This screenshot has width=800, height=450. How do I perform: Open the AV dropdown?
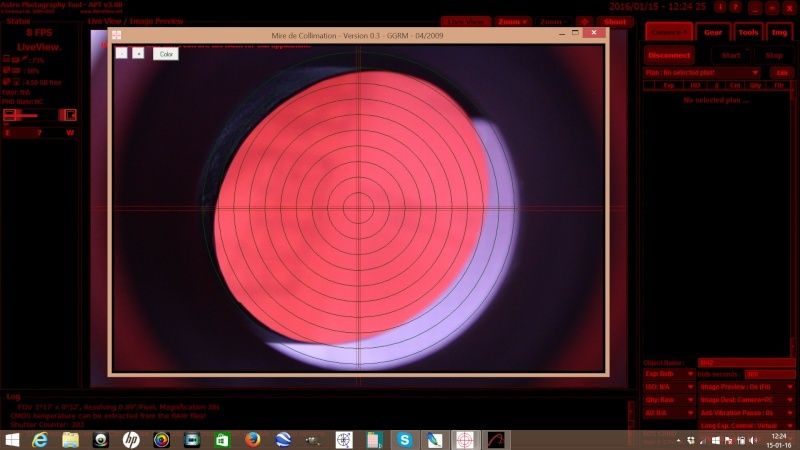[669, 413]
